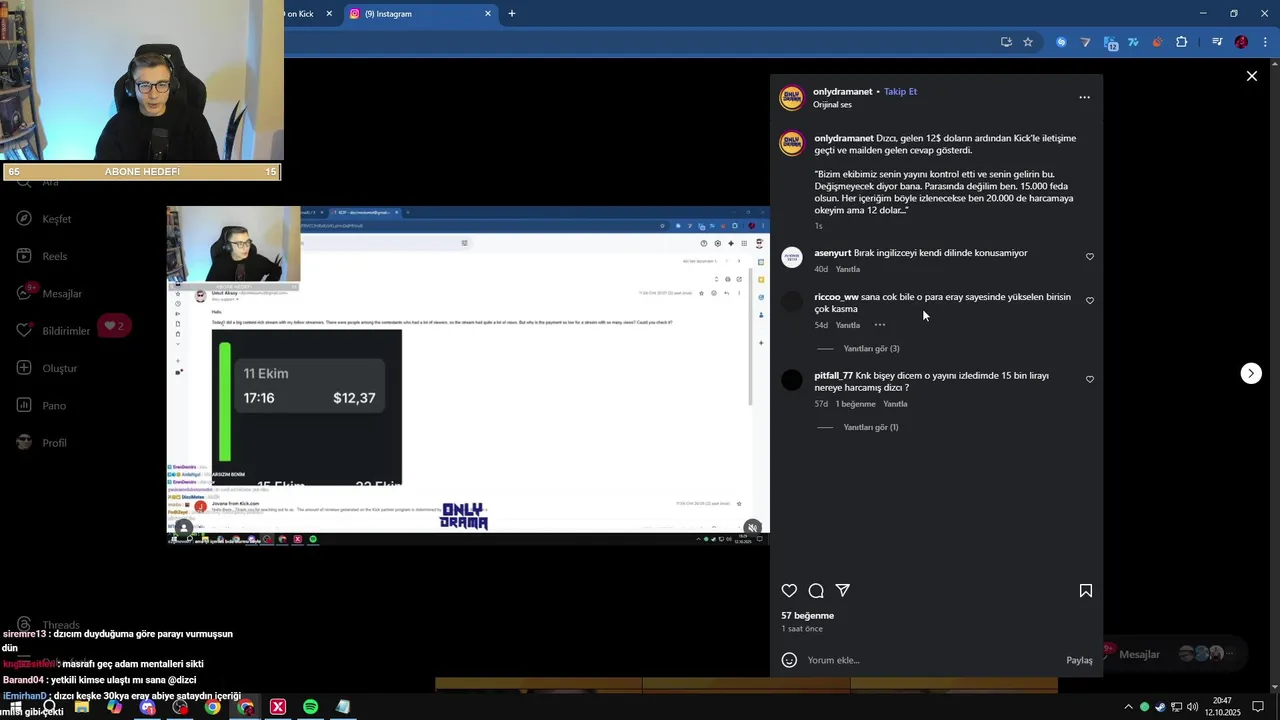
Task: Open floating Mesajlar chat widget
Action: (1175, 654)
